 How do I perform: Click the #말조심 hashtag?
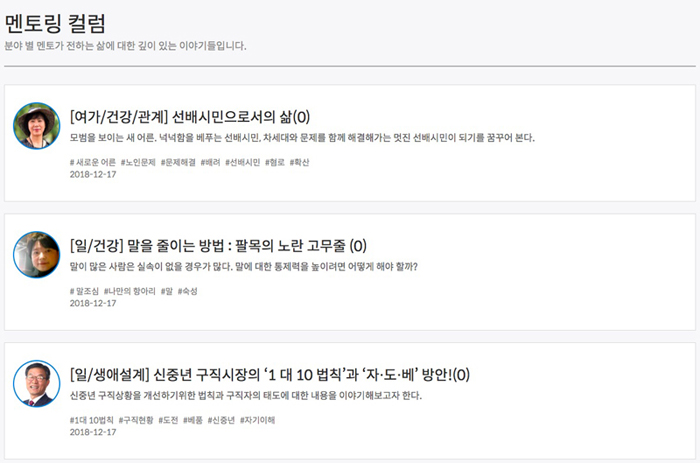84,291
